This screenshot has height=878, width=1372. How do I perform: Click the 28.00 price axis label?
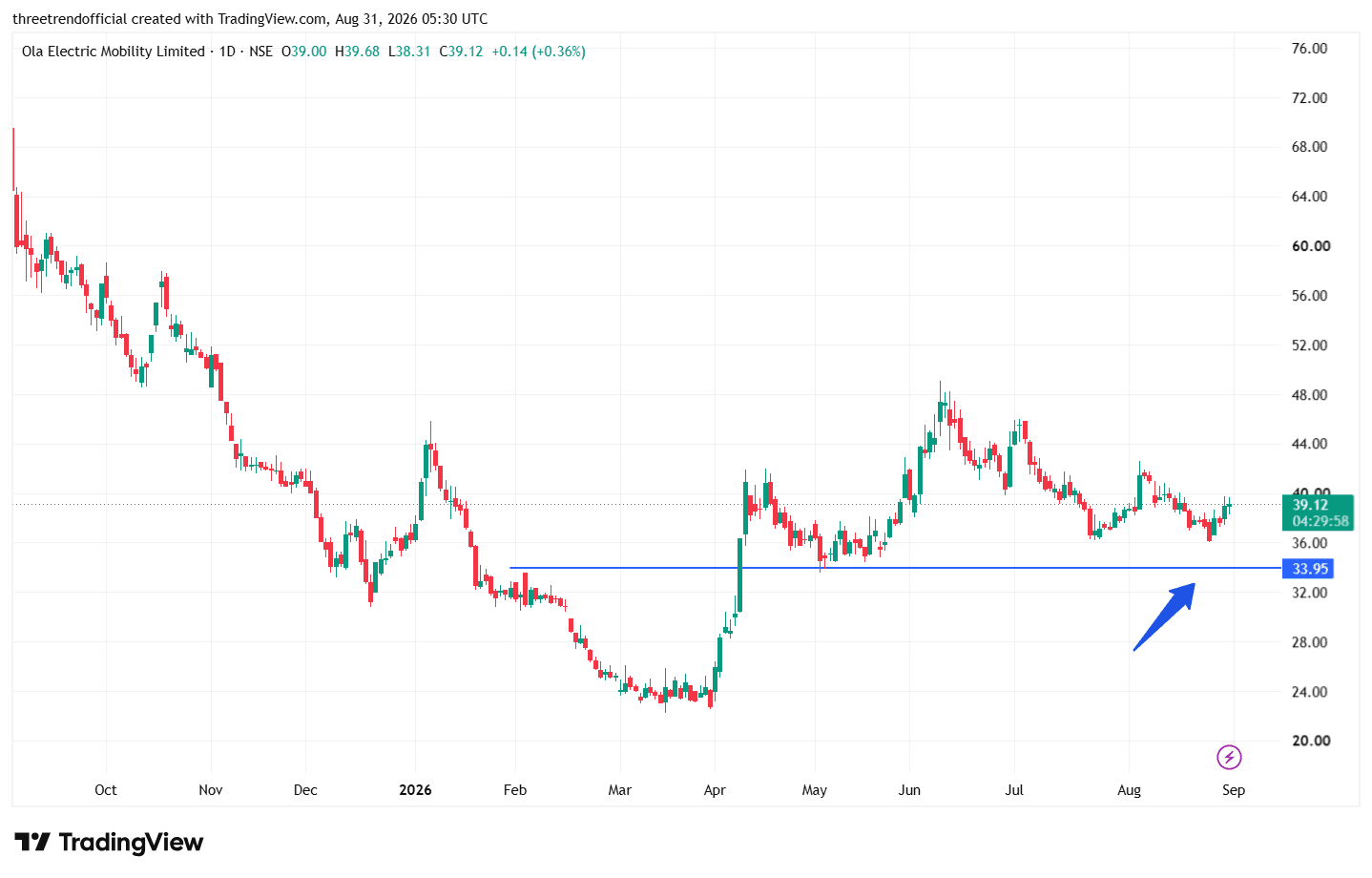(1309, 642)
